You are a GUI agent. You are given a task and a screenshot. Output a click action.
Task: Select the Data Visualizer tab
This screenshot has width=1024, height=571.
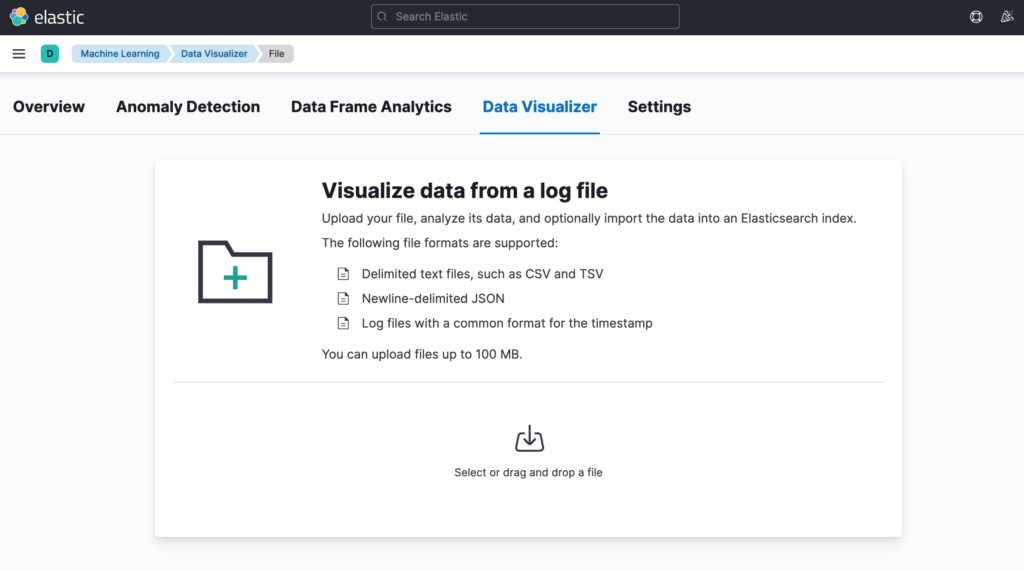pos(539,106)
